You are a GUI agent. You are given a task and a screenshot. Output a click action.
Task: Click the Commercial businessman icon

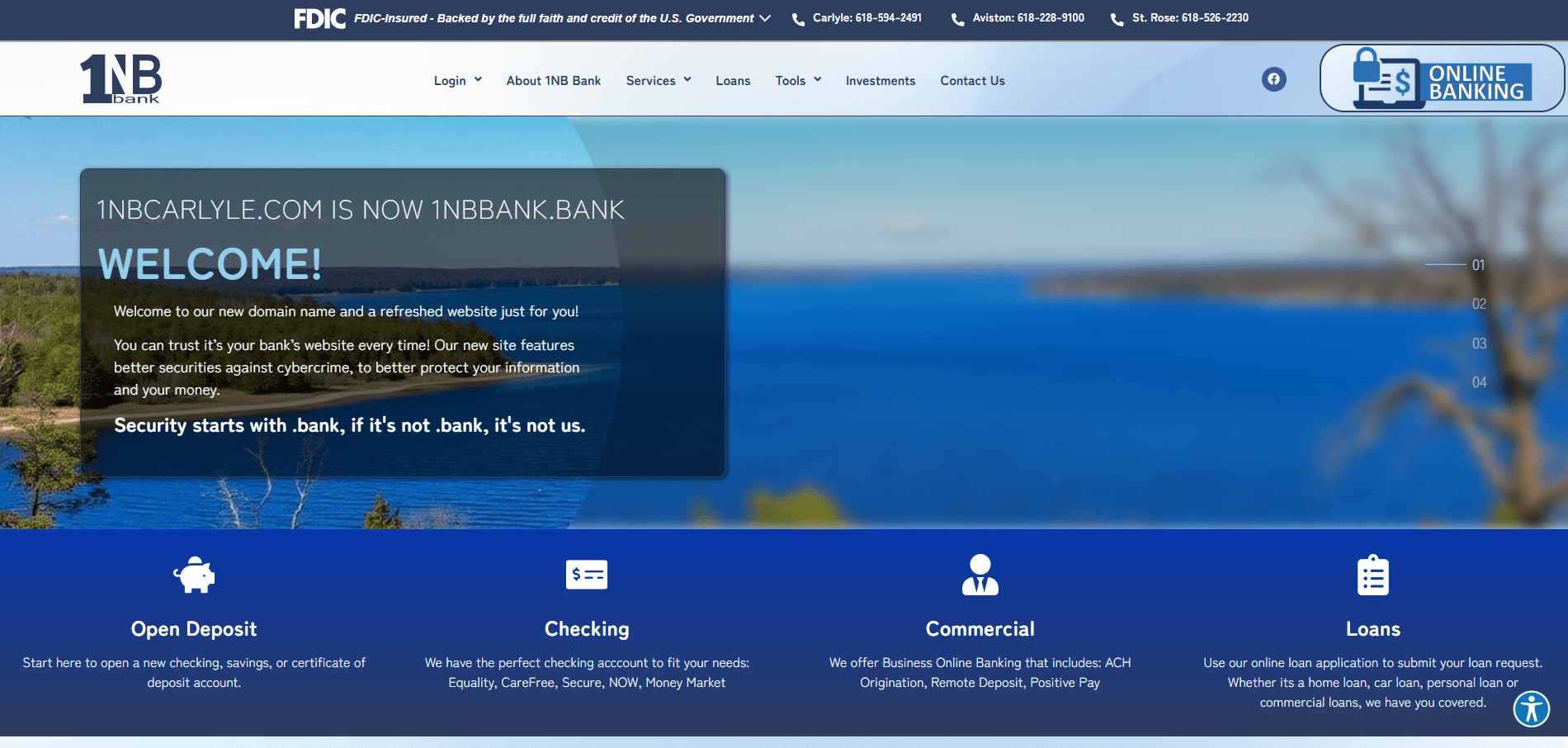[980, 575]
